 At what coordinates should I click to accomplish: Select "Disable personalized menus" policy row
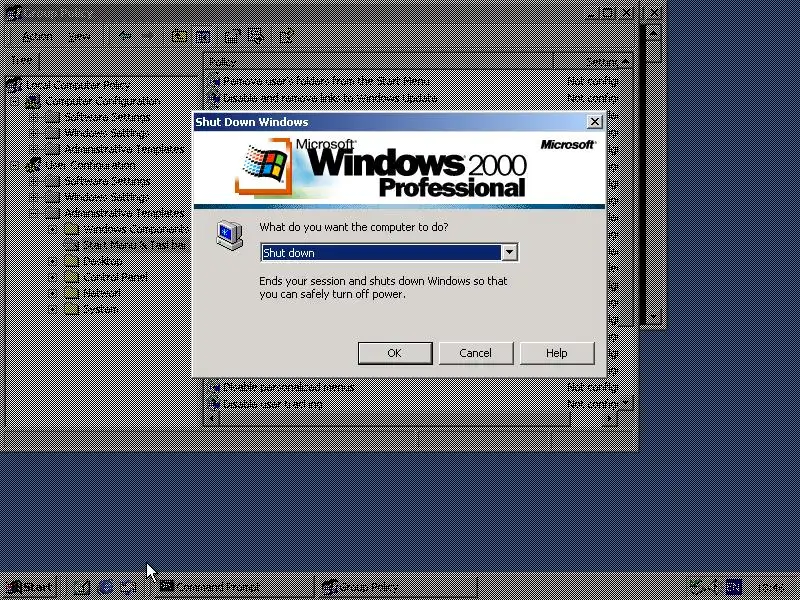pos(288,387)
